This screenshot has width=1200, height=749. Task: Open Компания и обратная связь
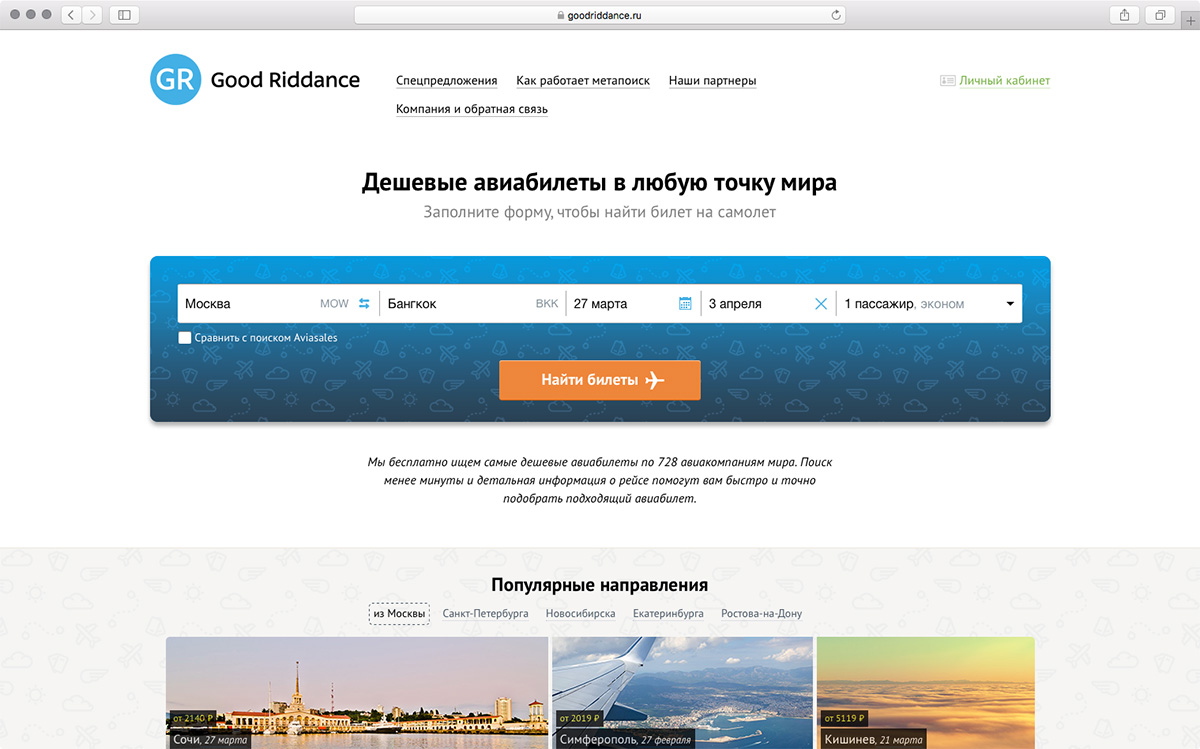click(472, 109)
